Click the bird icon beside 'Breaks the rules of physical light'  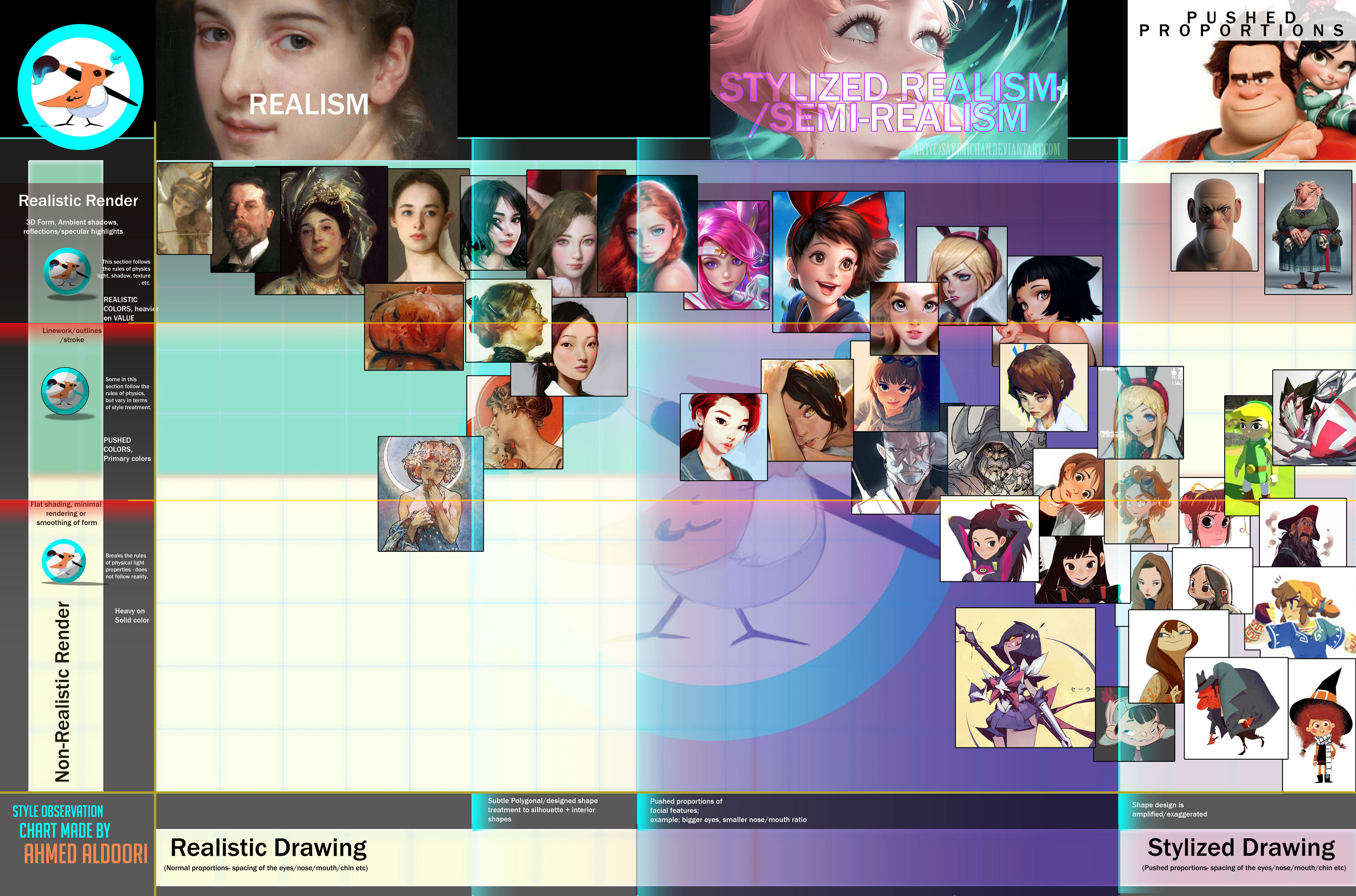[x=64, y=561]
